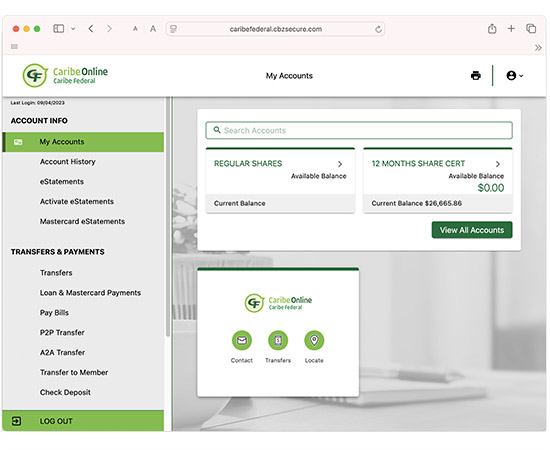550x450 pixels.
Task: Select Loan & Mastercard Payments
Action: [90, 293]
